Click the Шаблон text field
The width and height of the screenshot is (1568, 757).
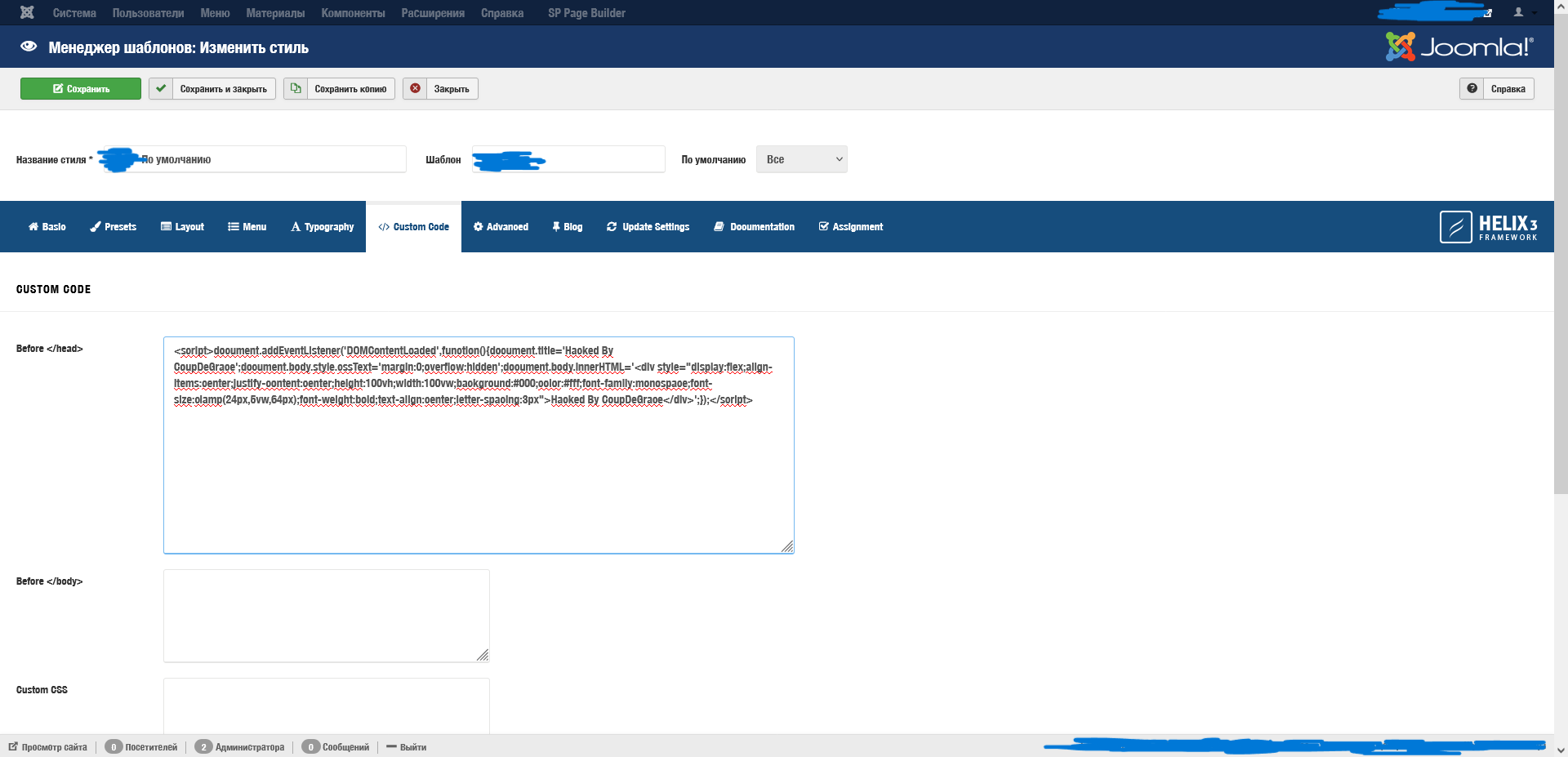[x=568, y=159]
